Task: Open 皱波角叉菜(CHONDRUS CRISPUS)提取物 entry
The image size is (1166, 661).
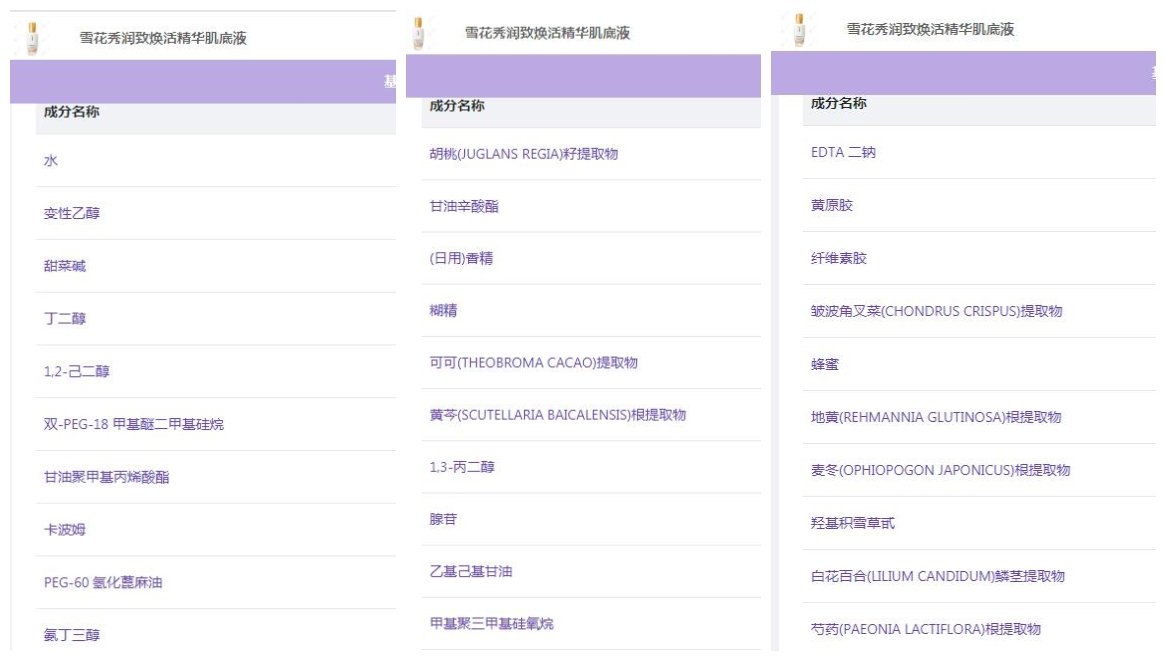Action: click(936, 312)
